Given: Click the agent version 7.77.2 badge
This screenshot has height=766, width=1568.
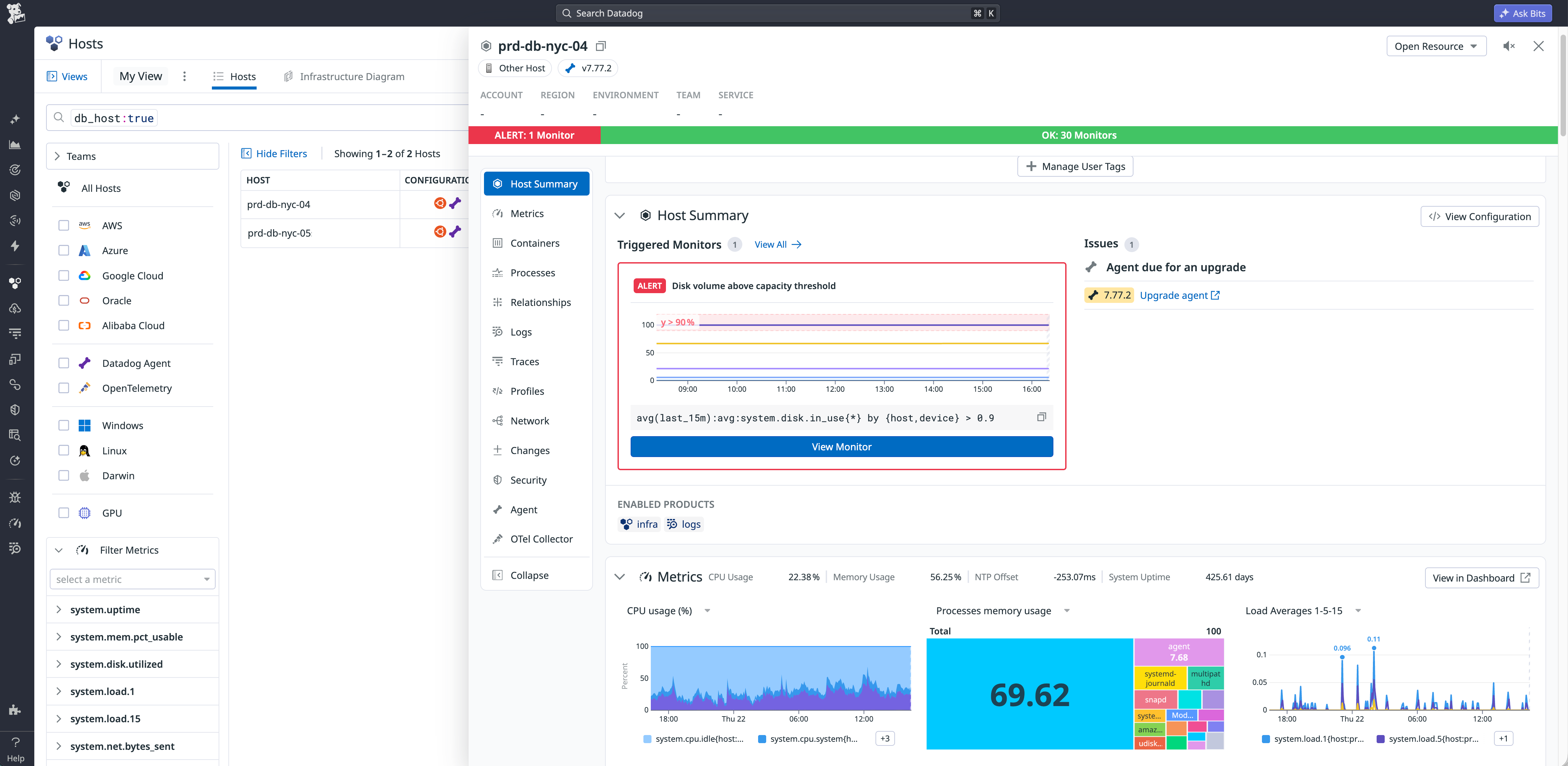Looking at the screenshot, I should pos(1109,295).
